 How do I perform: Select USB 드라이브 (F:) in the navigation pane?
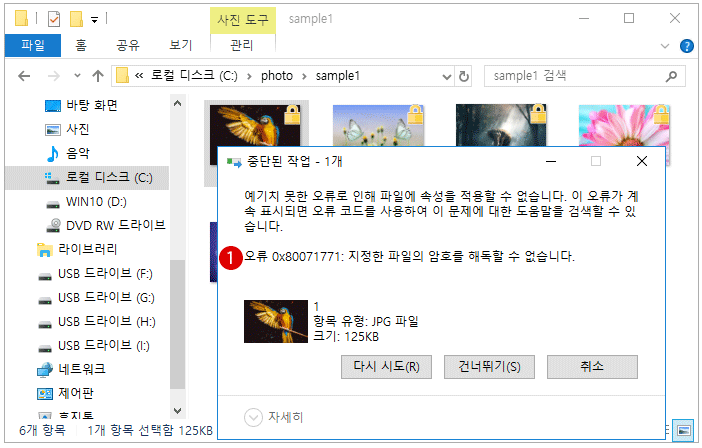(105, 273)
